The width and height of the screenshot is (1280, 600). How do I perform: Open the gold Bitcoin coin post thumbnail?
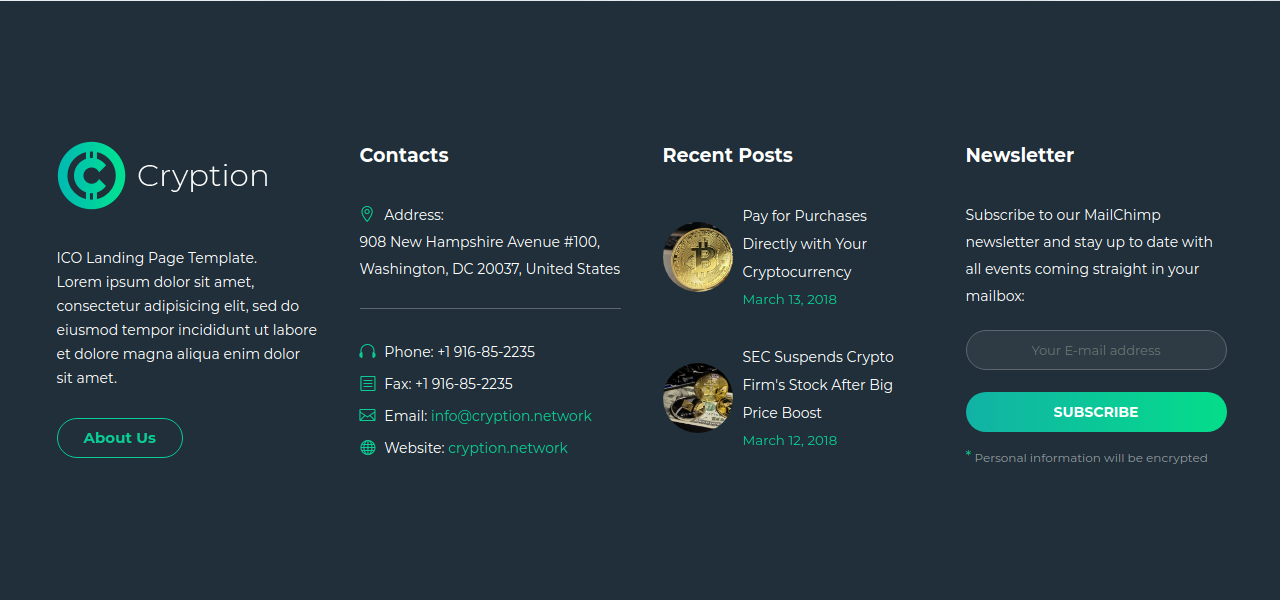(698, 257)
